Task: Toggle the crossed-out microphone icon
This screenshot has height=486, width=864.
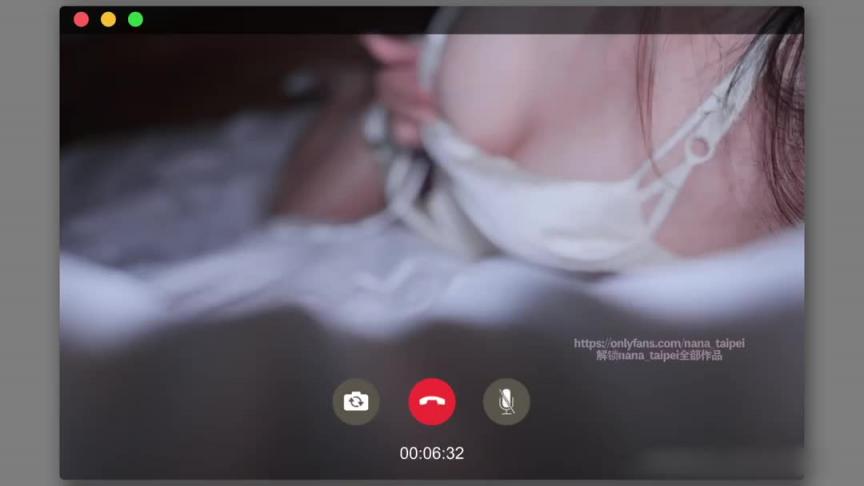Action: point(506,402)
